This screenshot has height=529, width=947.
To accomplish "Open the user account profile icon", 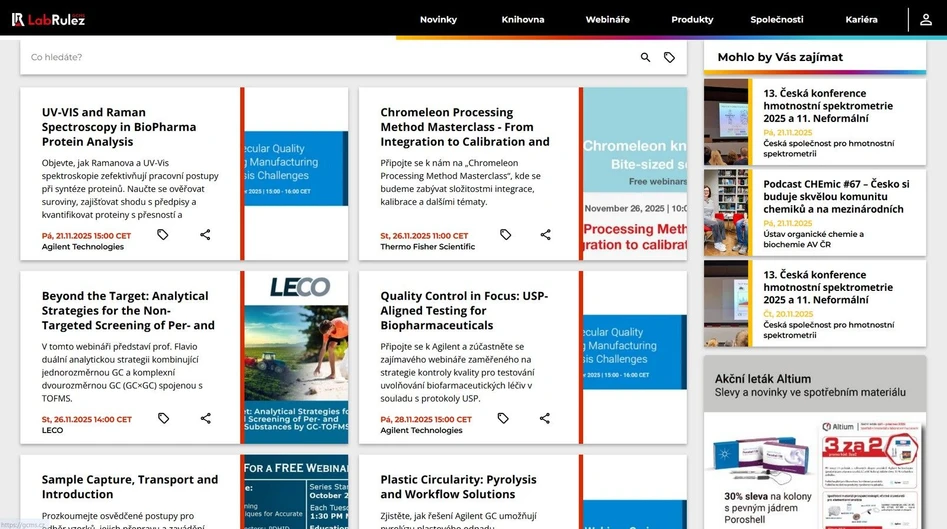I will tap(925, 19).
